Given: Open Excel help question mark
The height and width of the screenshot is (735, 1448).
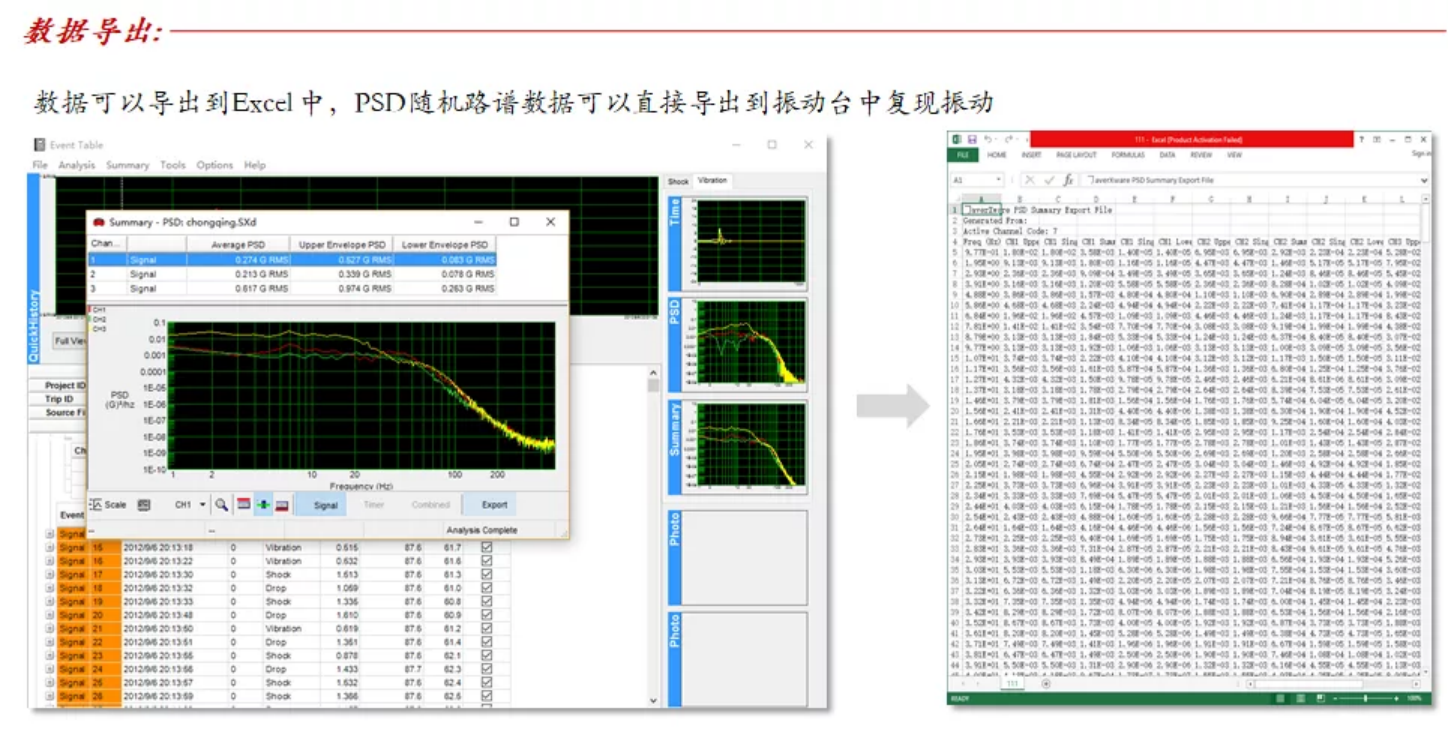Looking at the screenshot, I should point(1361,139).
